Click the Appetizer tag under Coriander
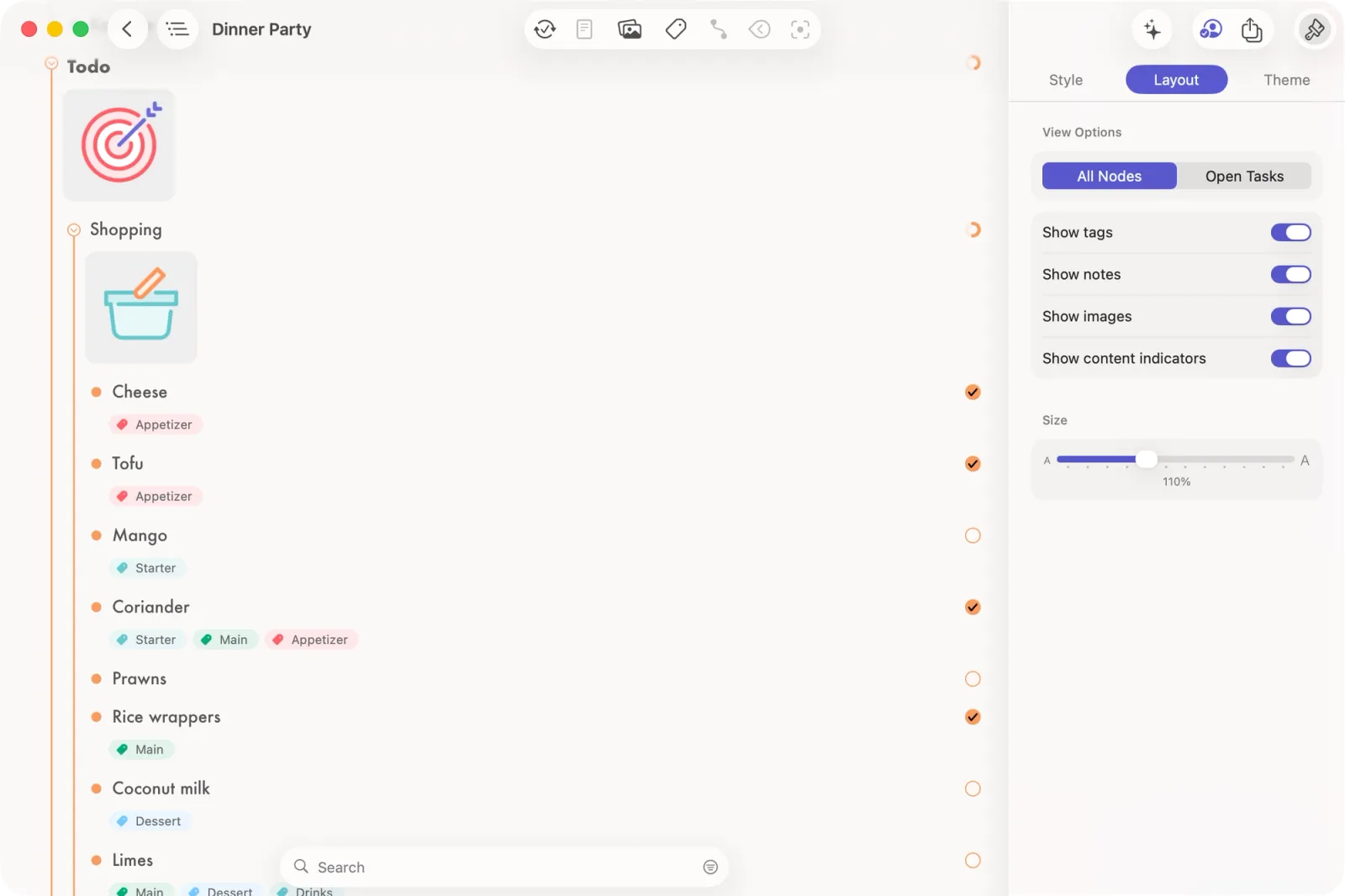1345x896 pixels. click(x=311, y=640)
